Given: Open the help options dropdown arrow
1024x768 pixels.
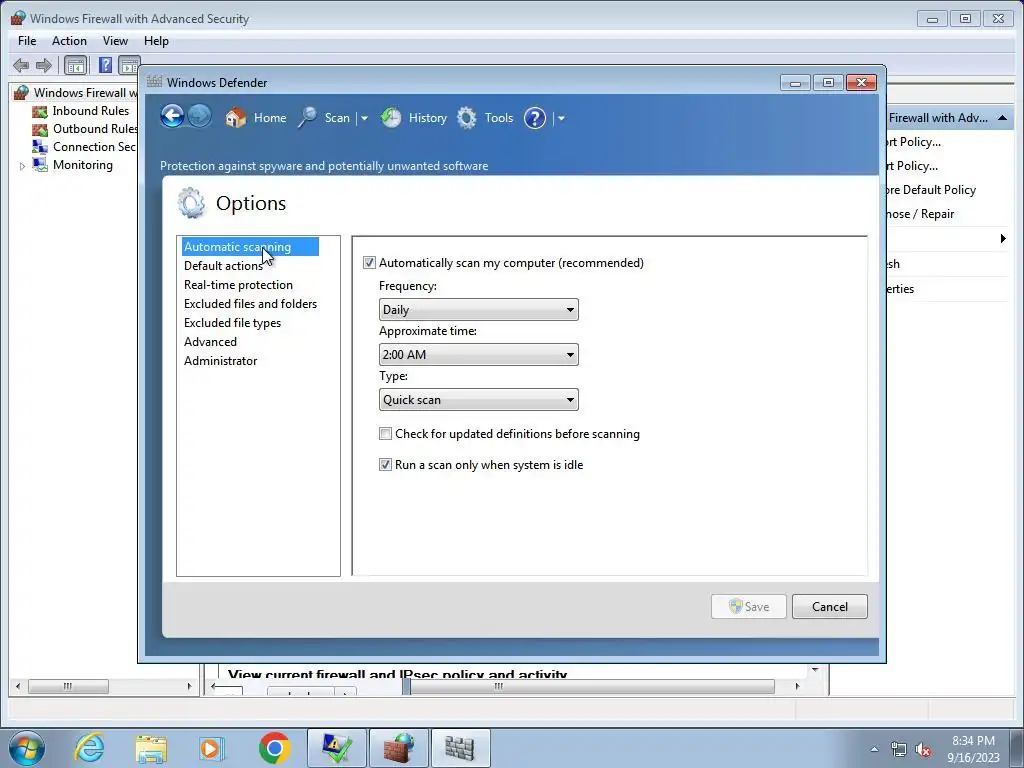Looking at the screenshot, I should pos(561,118).
